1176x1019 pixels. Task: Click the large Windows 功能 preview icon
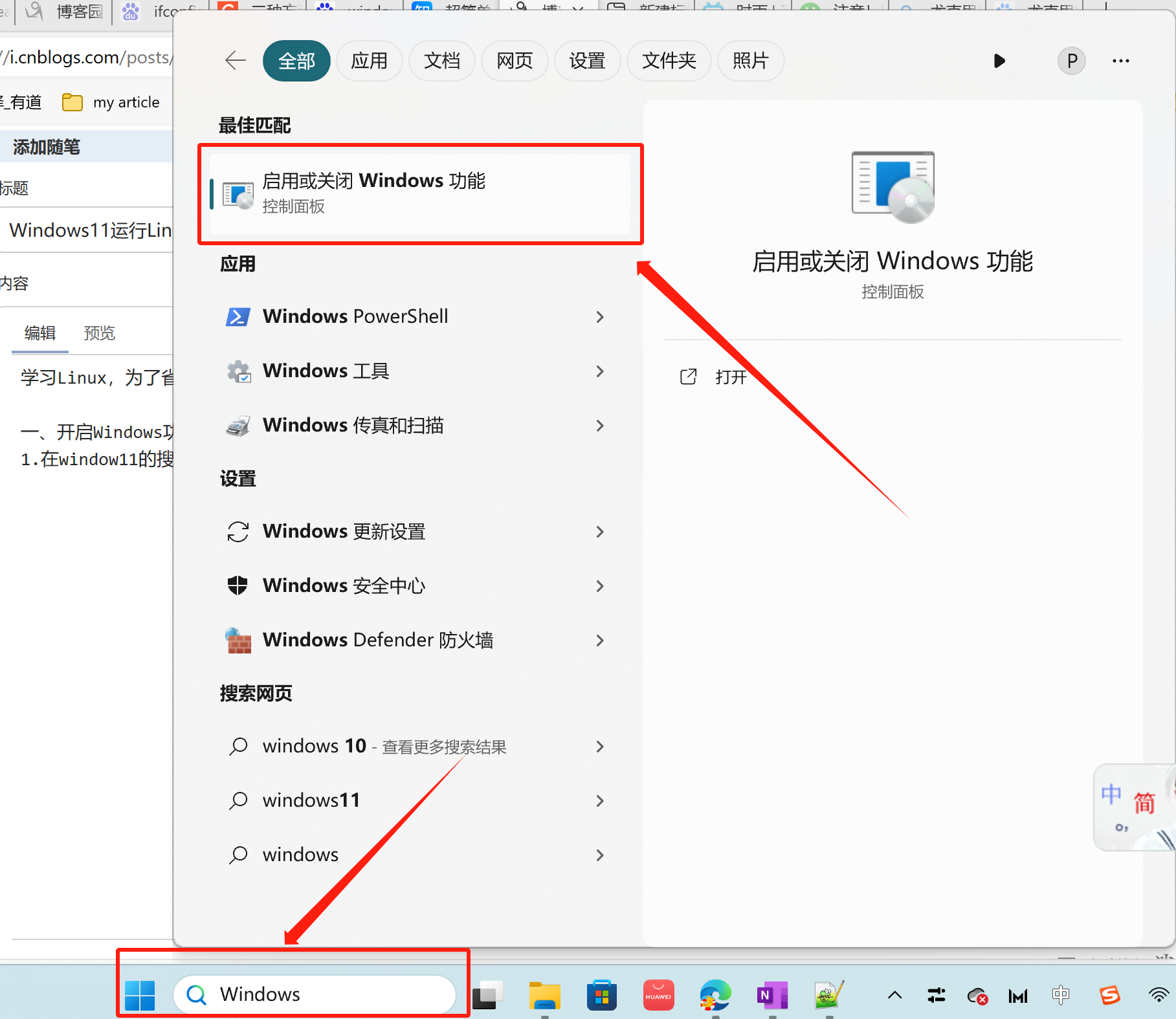[893, 187]
